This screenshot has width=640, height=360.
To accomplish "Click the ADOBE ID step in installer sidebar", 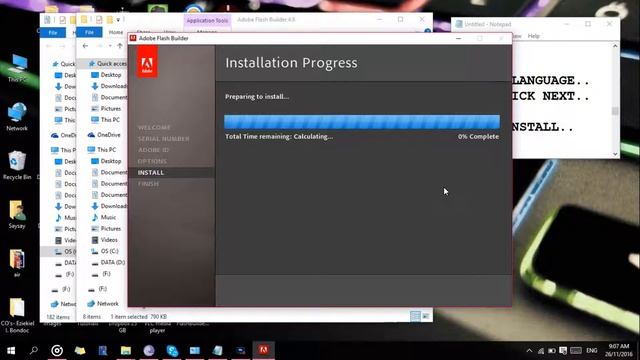I will 153,150.
